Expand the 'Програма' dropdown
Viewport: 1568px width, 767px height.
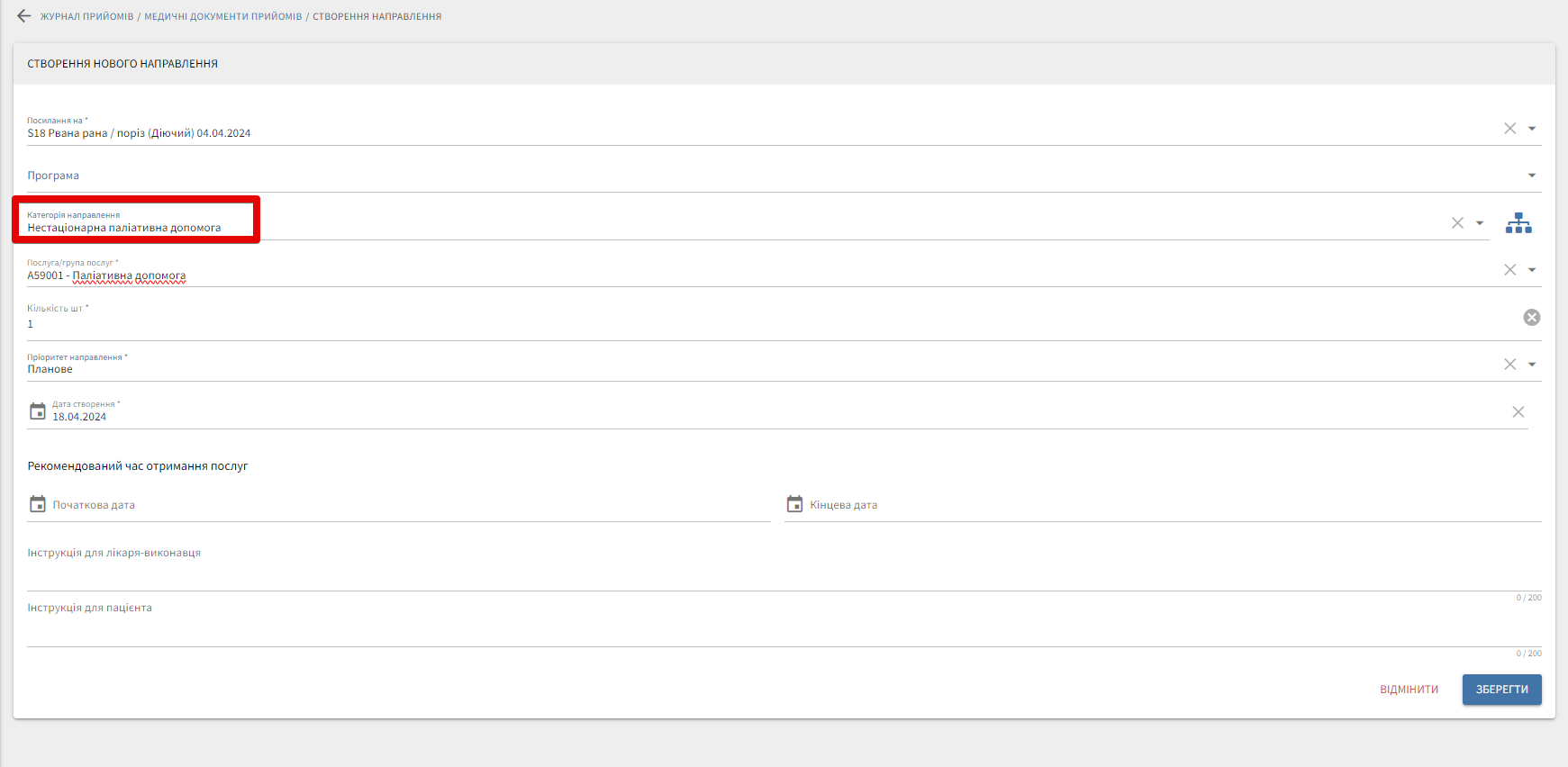pyautogui.click(x=1532, y=176)
